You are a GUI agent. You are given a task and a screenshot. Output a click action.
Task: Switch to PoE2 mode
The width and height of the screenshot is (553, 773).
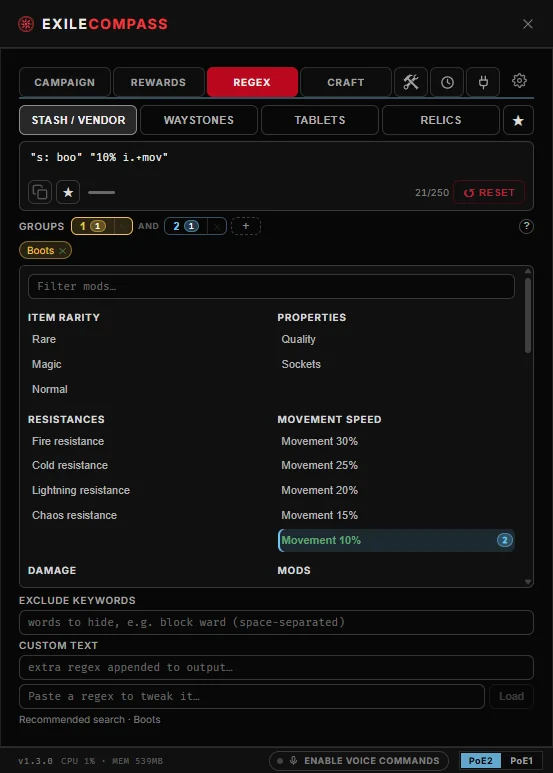pos(481,760)
